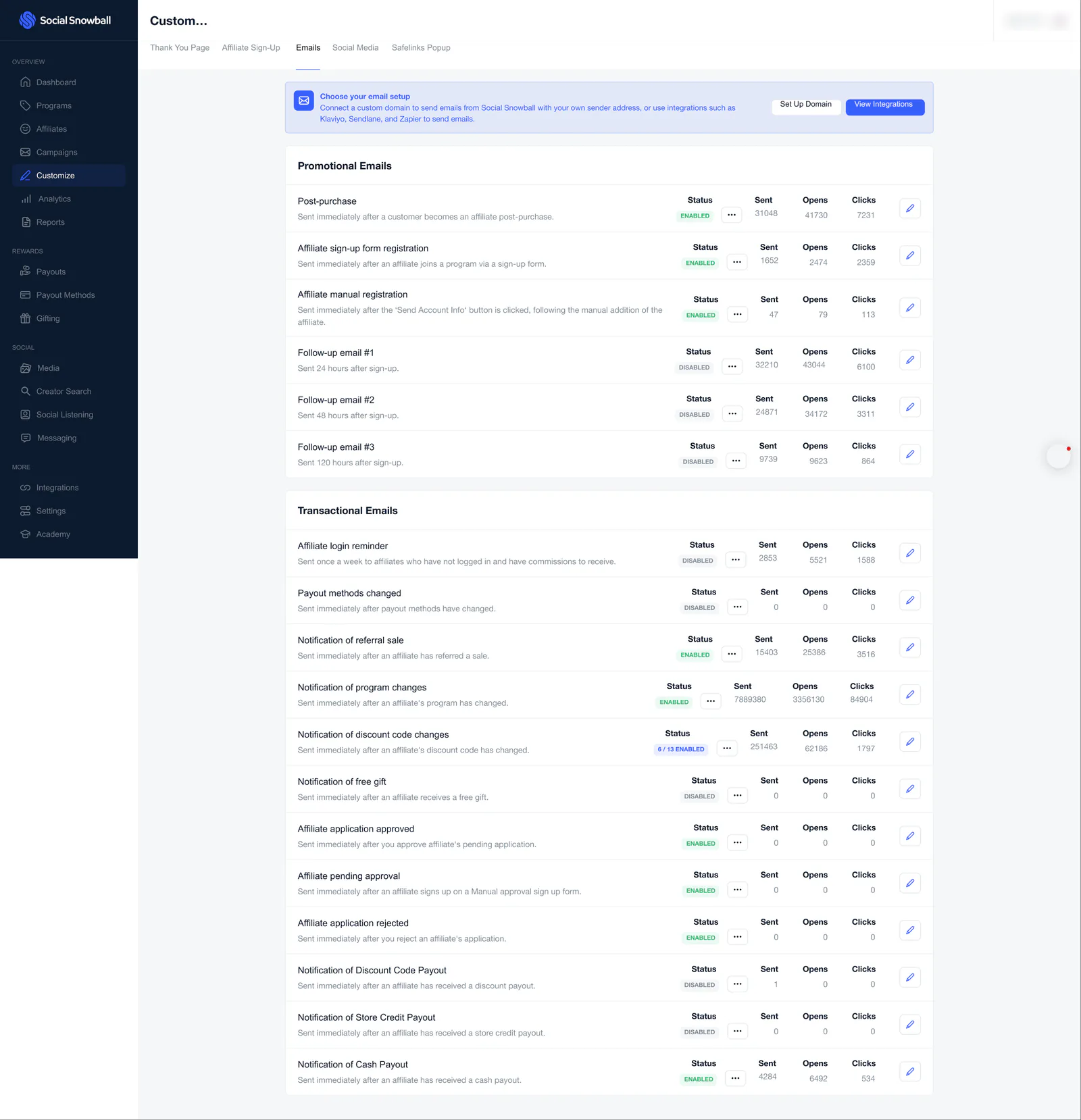
Task: Open options menu for Affiliate application approved
Action: [x=737, y=842]
